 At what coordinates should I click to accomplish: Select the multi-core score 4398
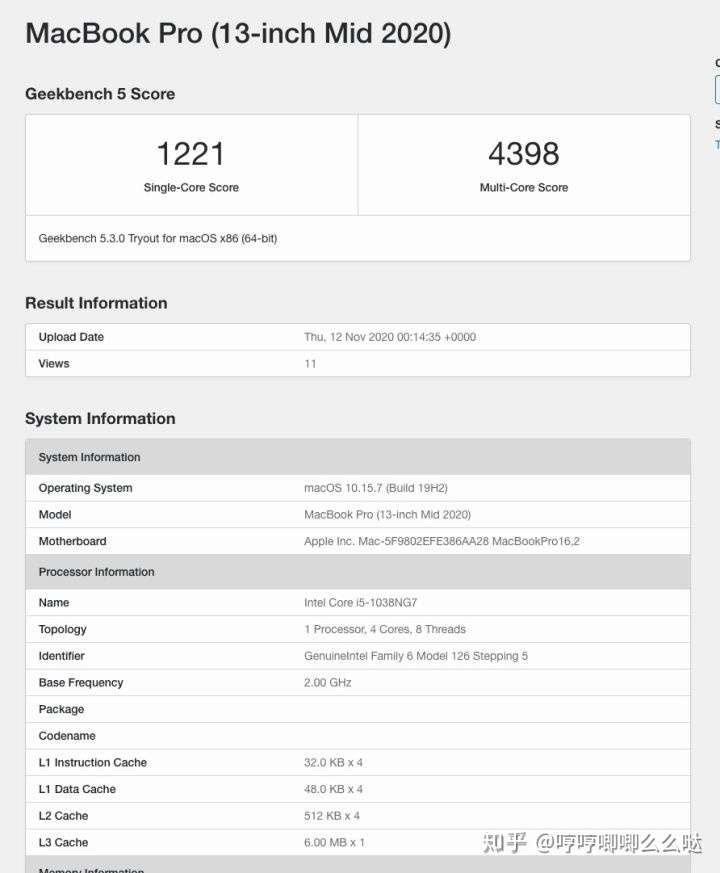[x=523, y=154]
